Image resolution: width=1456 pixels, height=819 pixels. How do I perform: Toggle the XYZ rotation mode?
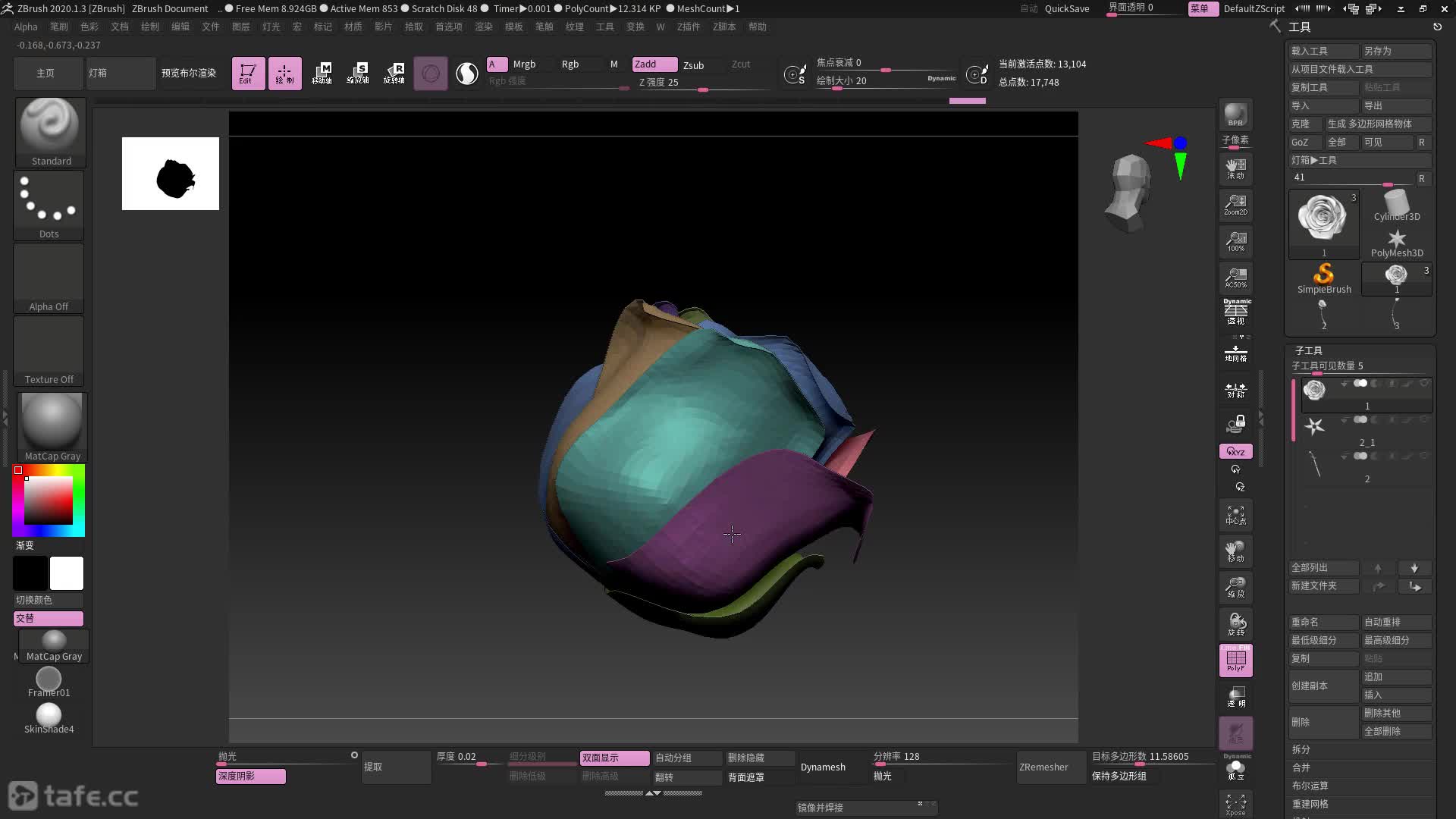click(1235, 451)
